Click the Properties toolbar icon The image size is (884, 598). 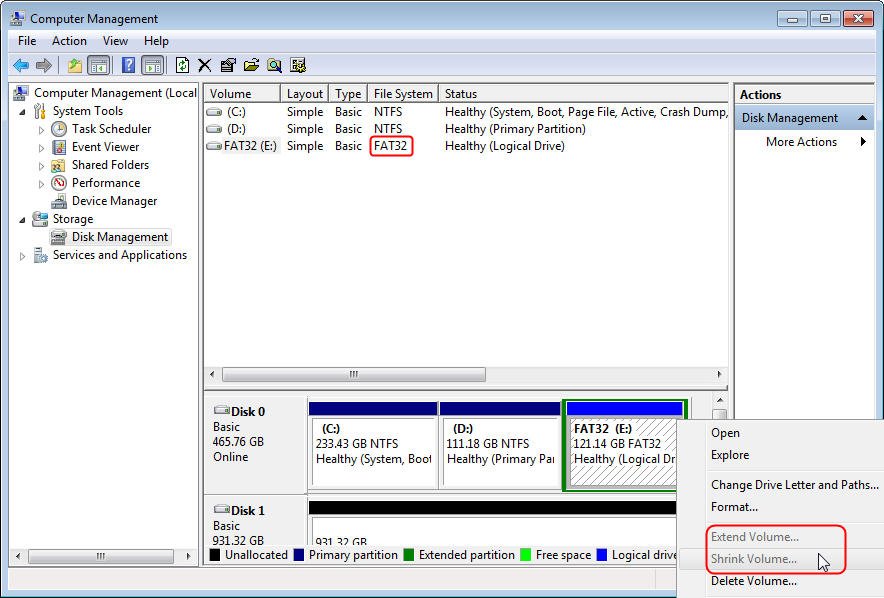coord(228,65)
